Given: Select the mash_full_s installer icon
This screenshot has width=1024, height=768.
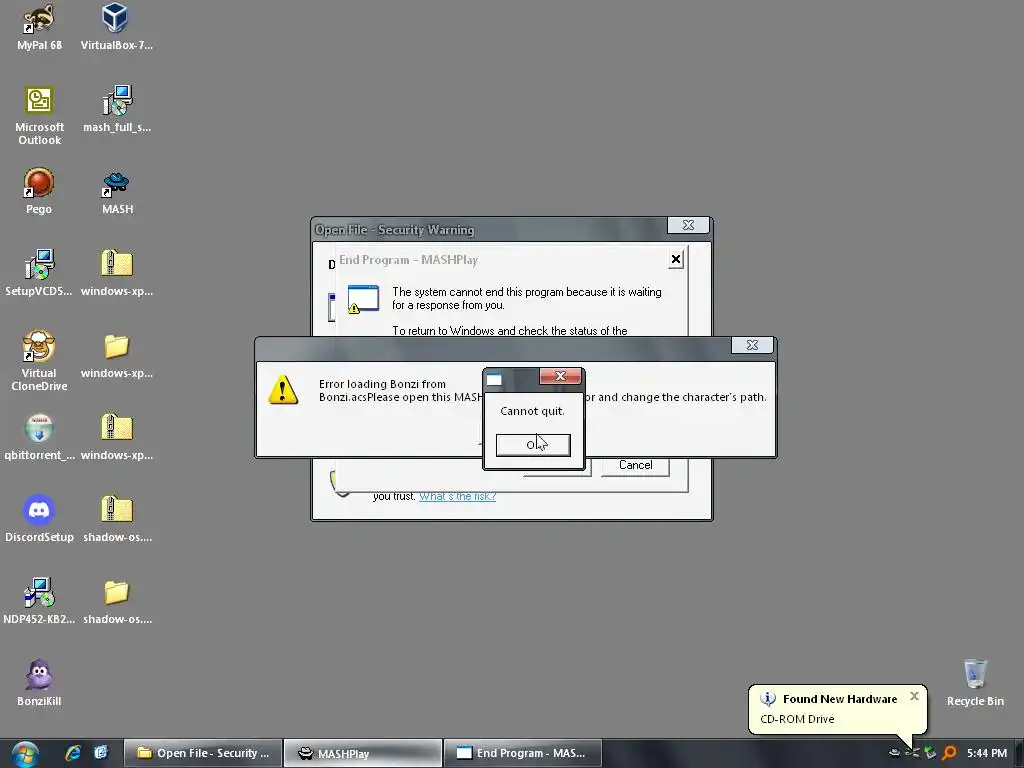Looking at the screenshot, I should [x=117, y=109].
